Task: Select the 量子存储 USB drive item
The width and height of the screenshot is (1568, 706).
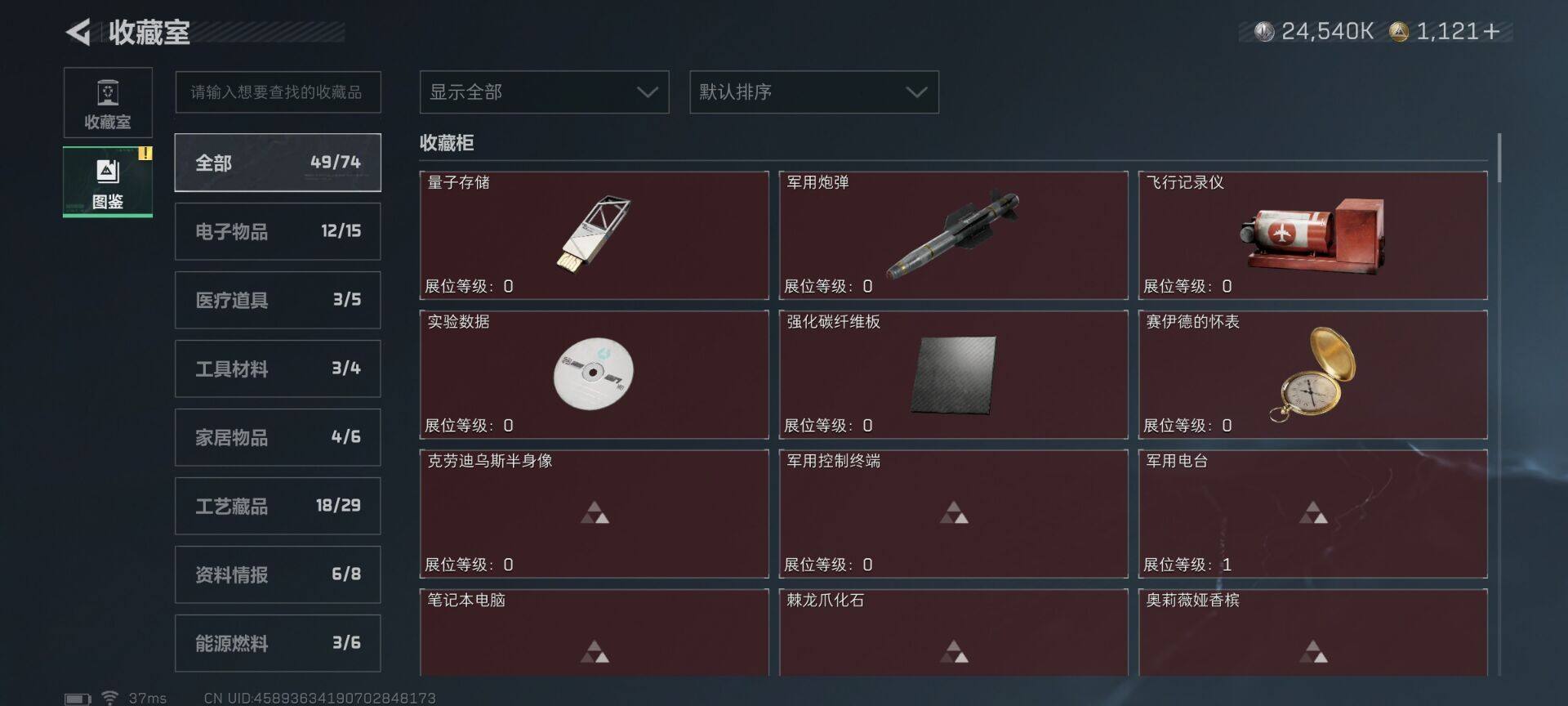Action: point(594,235)
